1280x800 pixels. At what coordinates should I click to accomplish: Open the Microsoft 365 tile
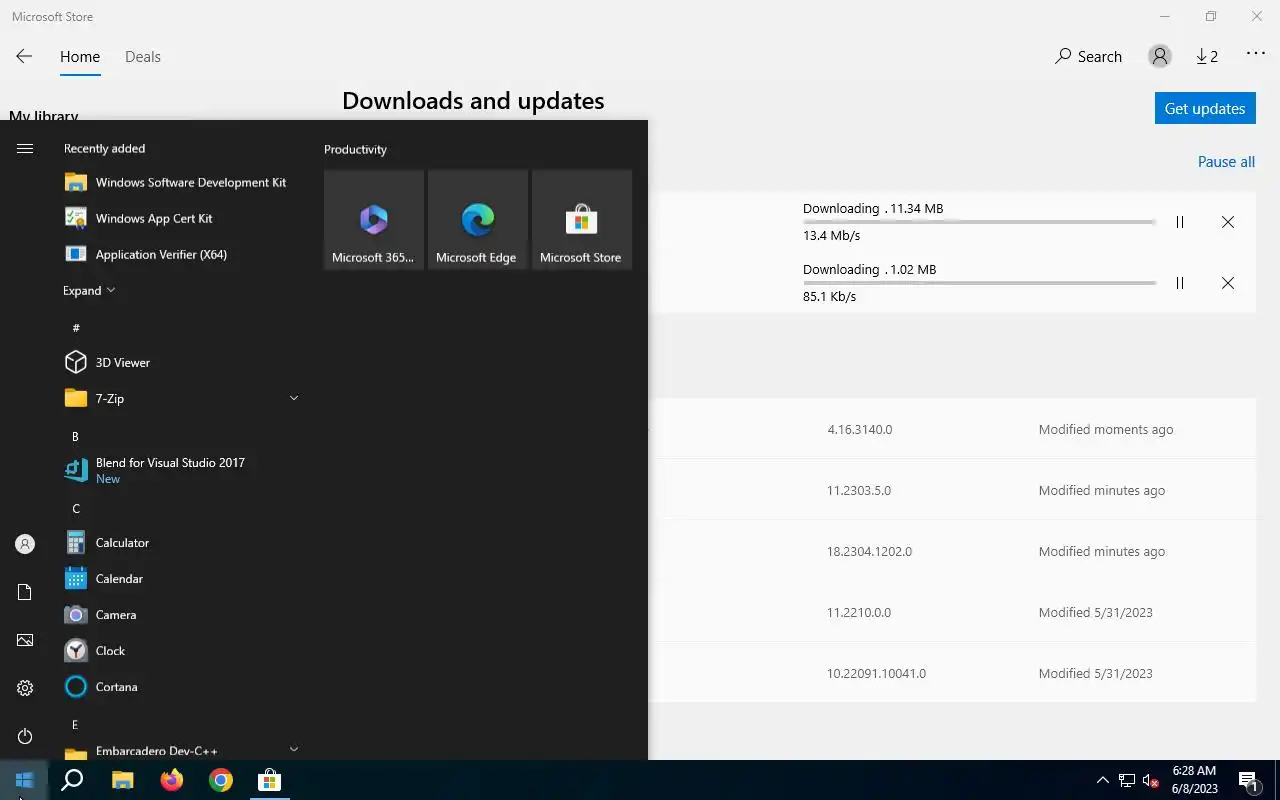(374, 220)
